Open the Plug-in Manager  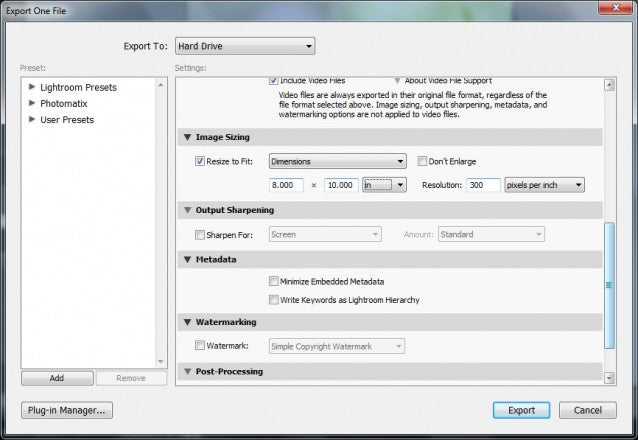click(67, 410)
